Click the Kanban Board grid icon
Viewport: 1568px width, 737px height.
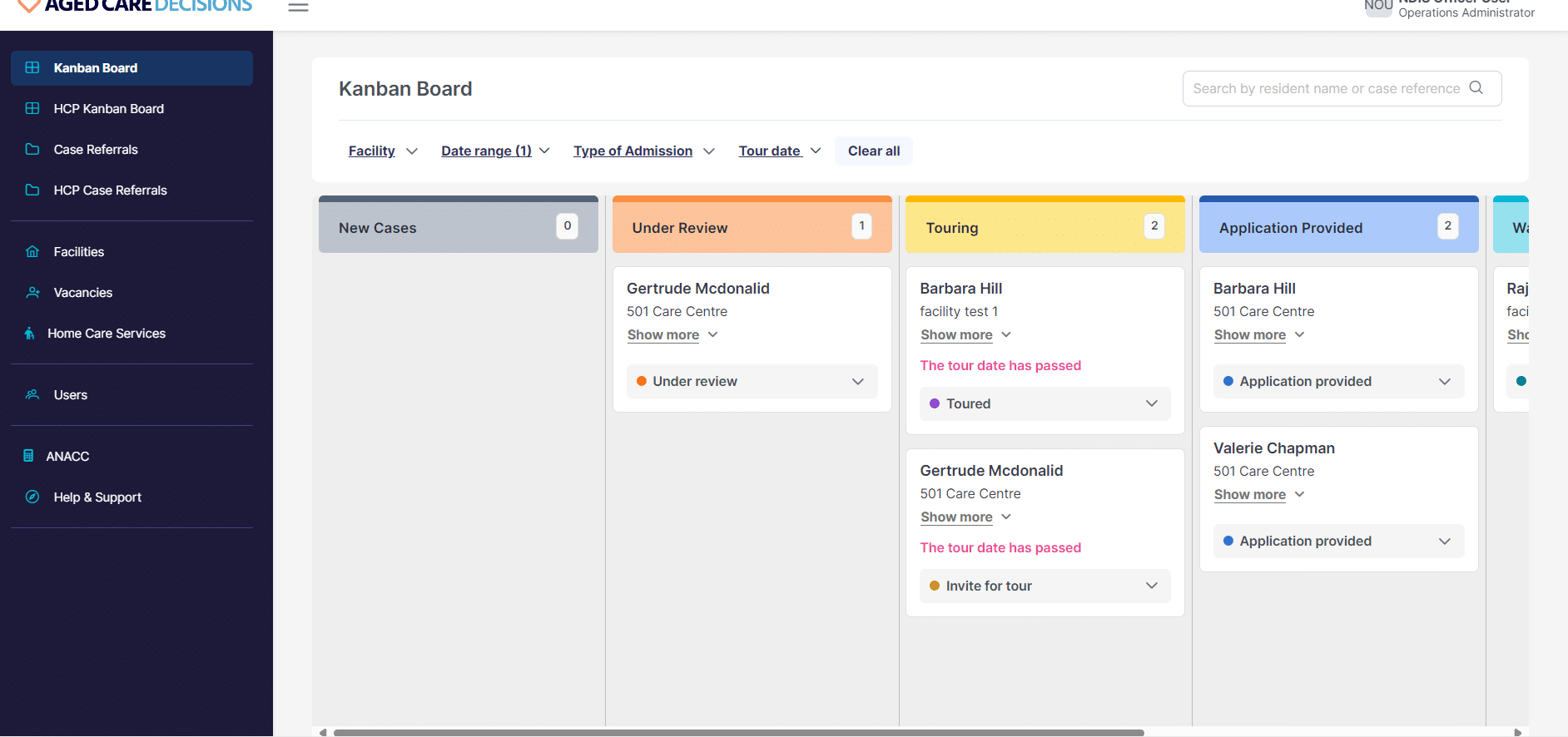(x=32, y=67)
